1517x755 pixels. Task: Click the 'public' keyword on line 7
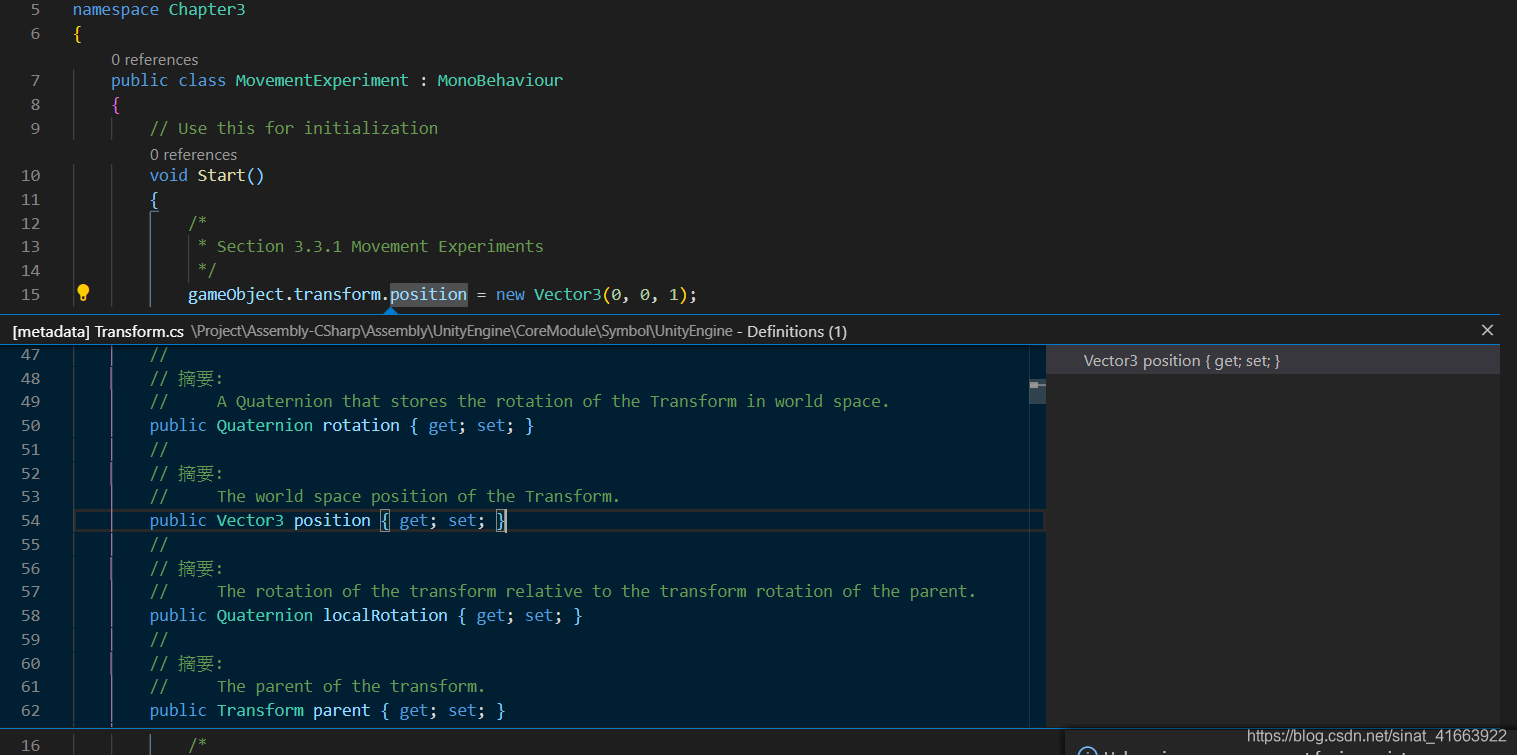pyautogui.click(x=140, y=80)
